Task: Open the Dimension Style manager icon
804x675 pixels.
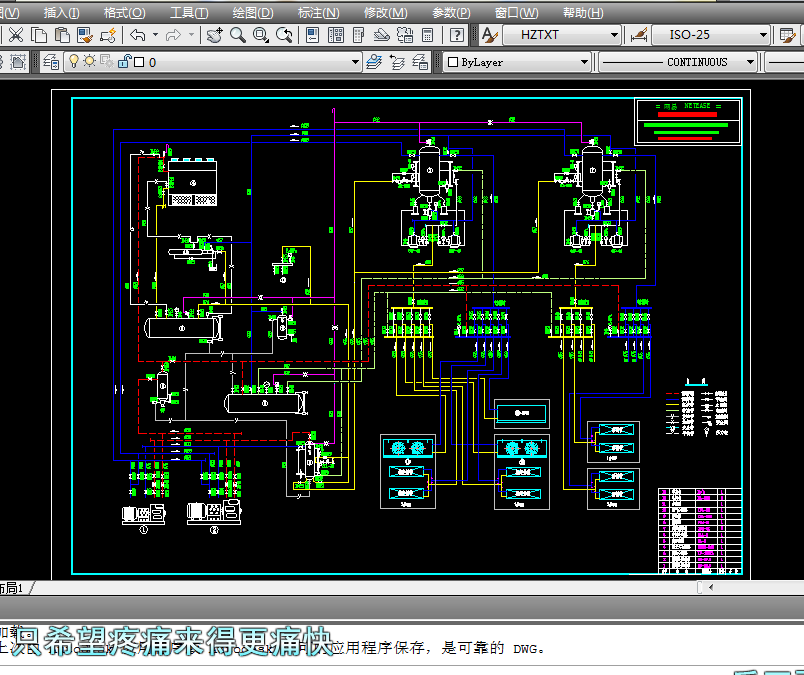Action: 638,35
